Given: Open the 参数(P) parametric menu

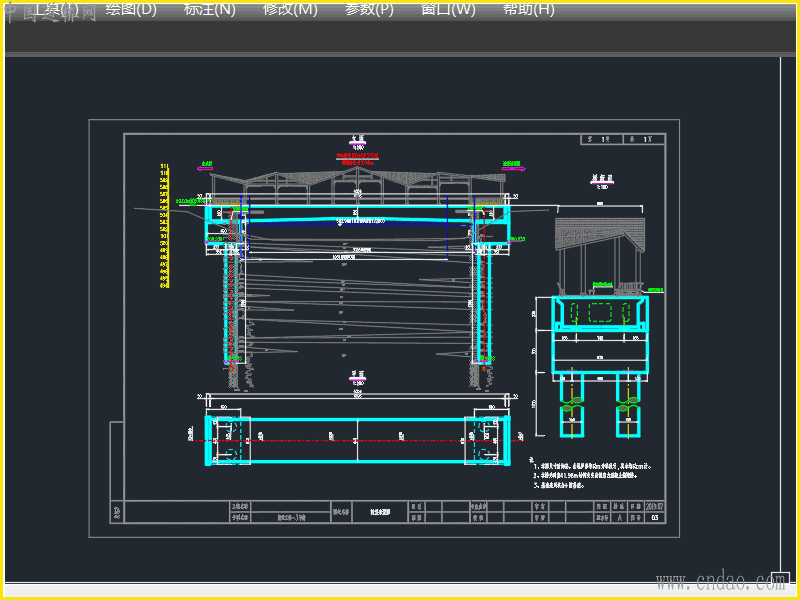Looking at the screenshot, I should point(369,10).
